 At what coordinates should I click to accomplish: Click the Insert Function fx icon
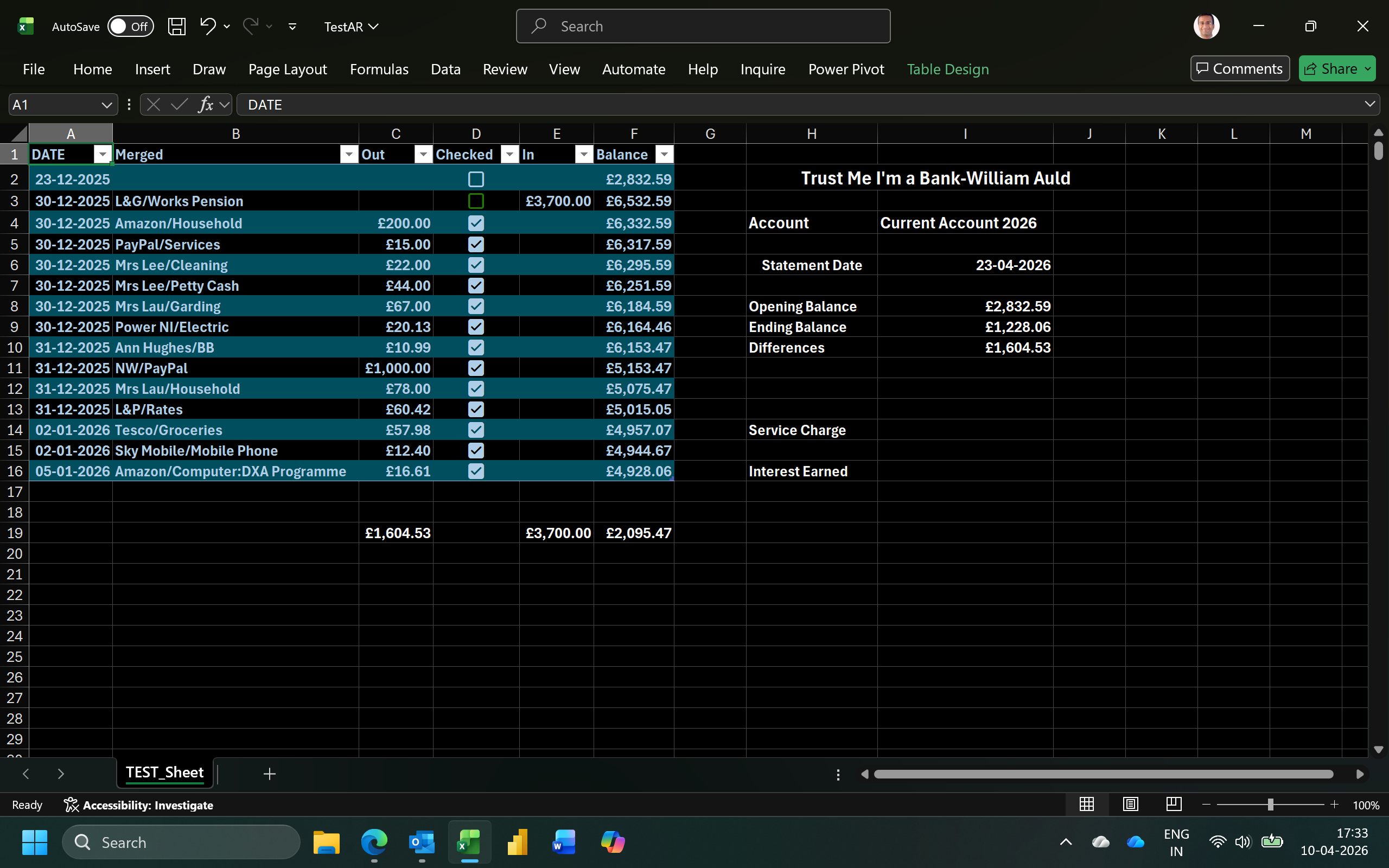tap(206, 104)
